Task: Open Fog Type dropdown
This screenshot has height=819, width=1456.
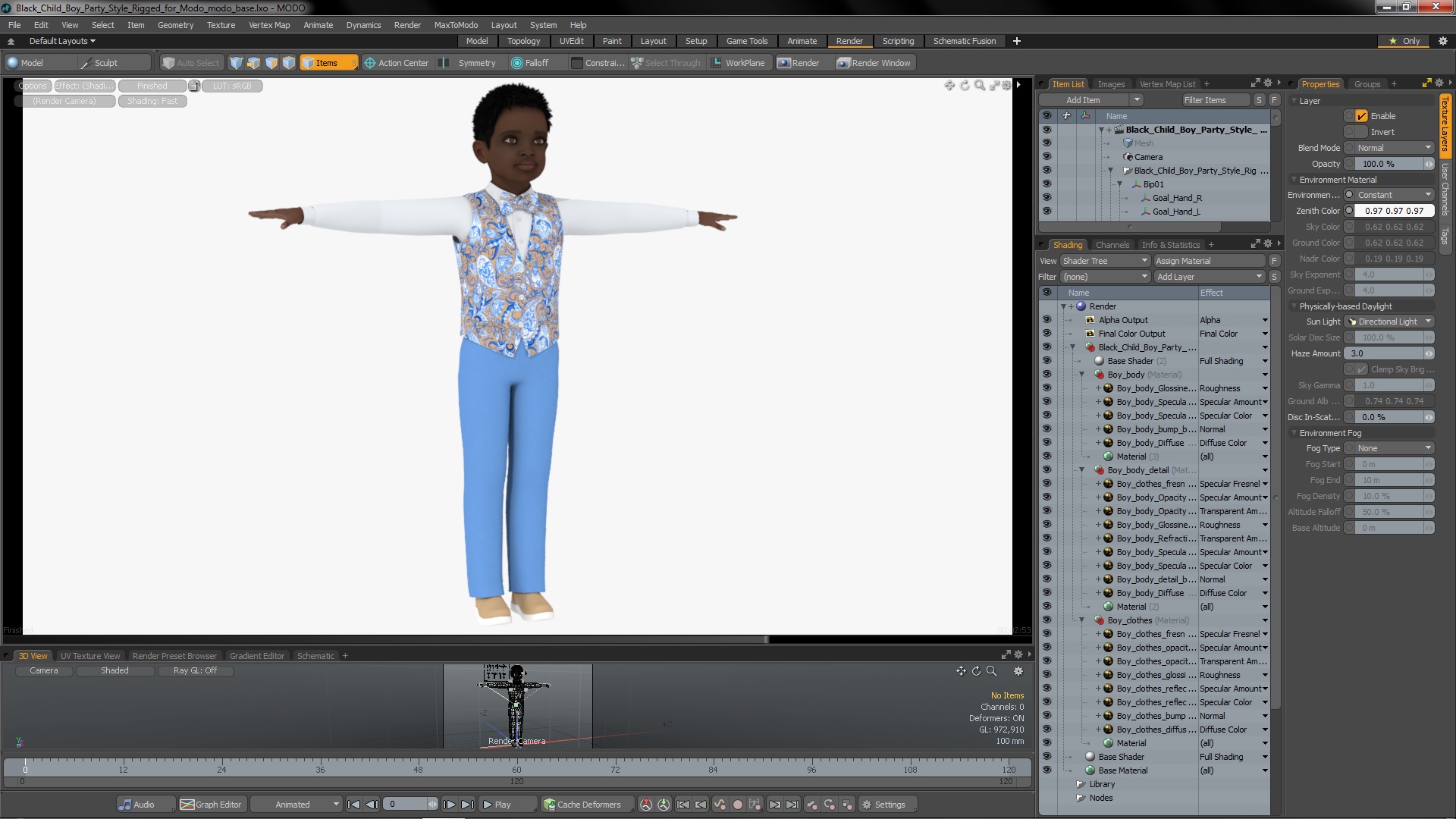Action: (1395, 448)
